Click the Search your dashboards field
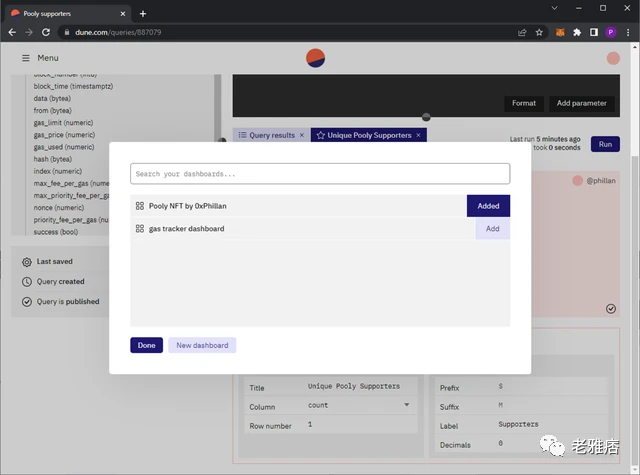The width and height of the screenshot is (640, 475). coord(320,174)
